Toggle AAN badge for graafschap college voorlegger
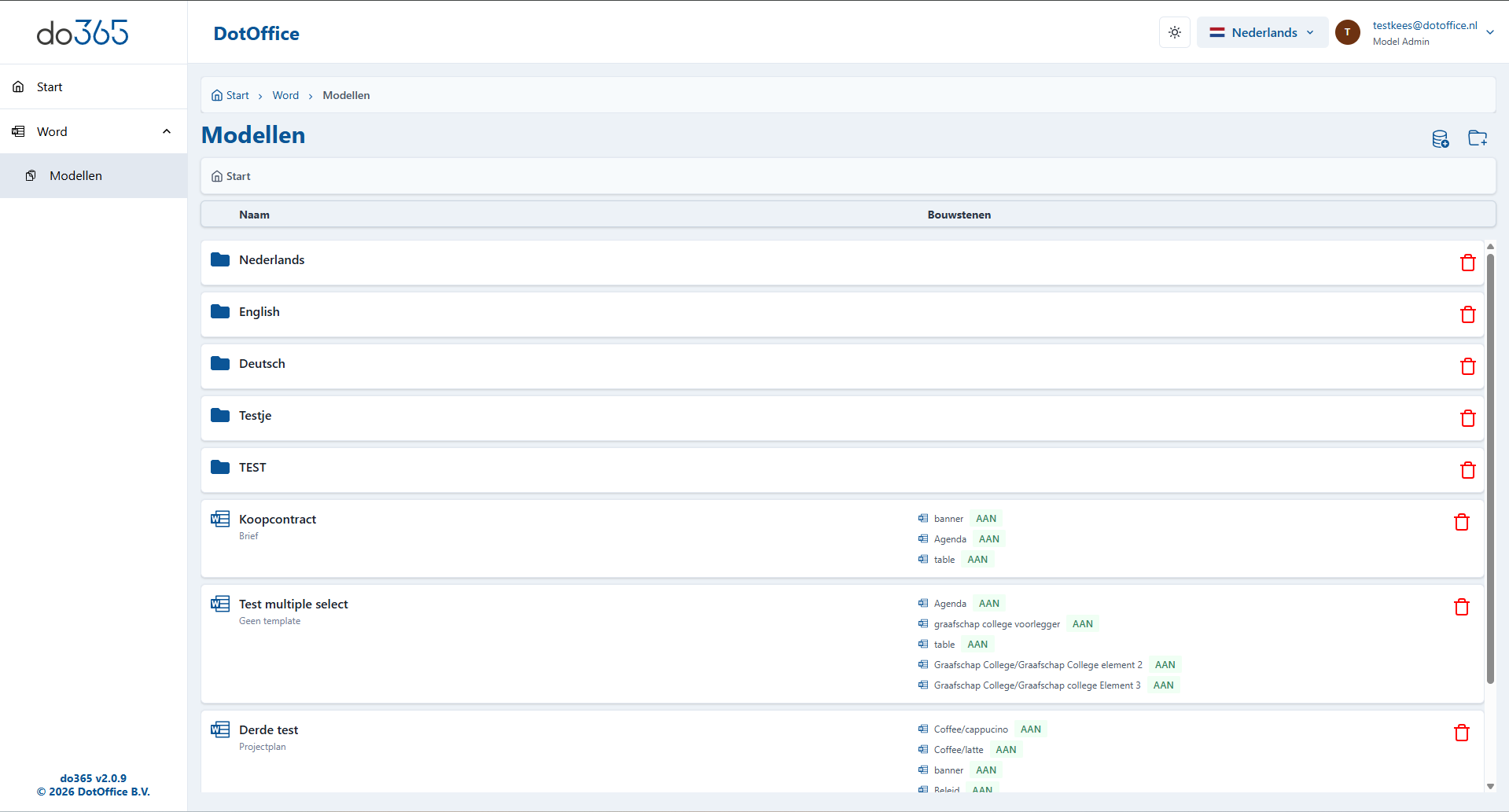The image size is (1509, 812). [x=1082, y=624]
